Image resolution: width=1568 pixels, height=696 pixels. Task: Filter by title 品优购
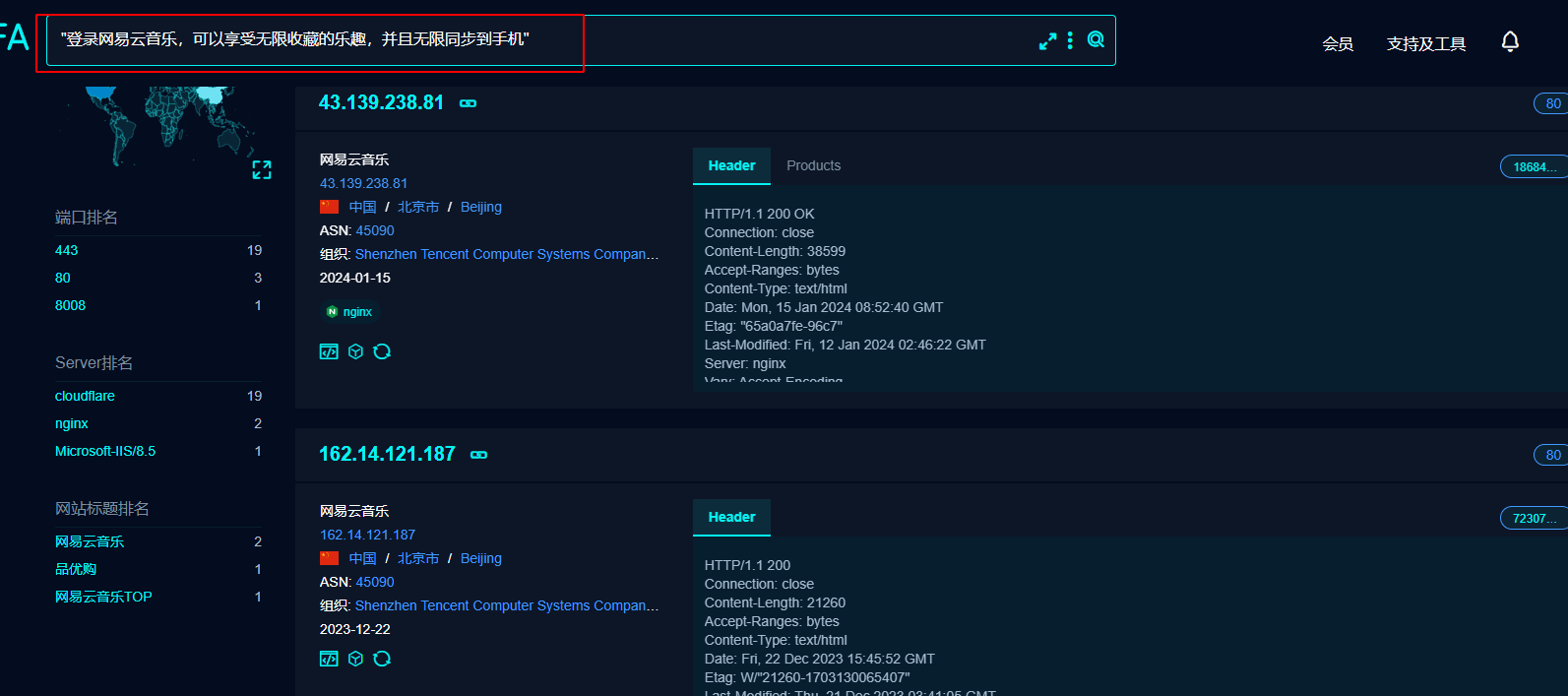tap(76, 569)
